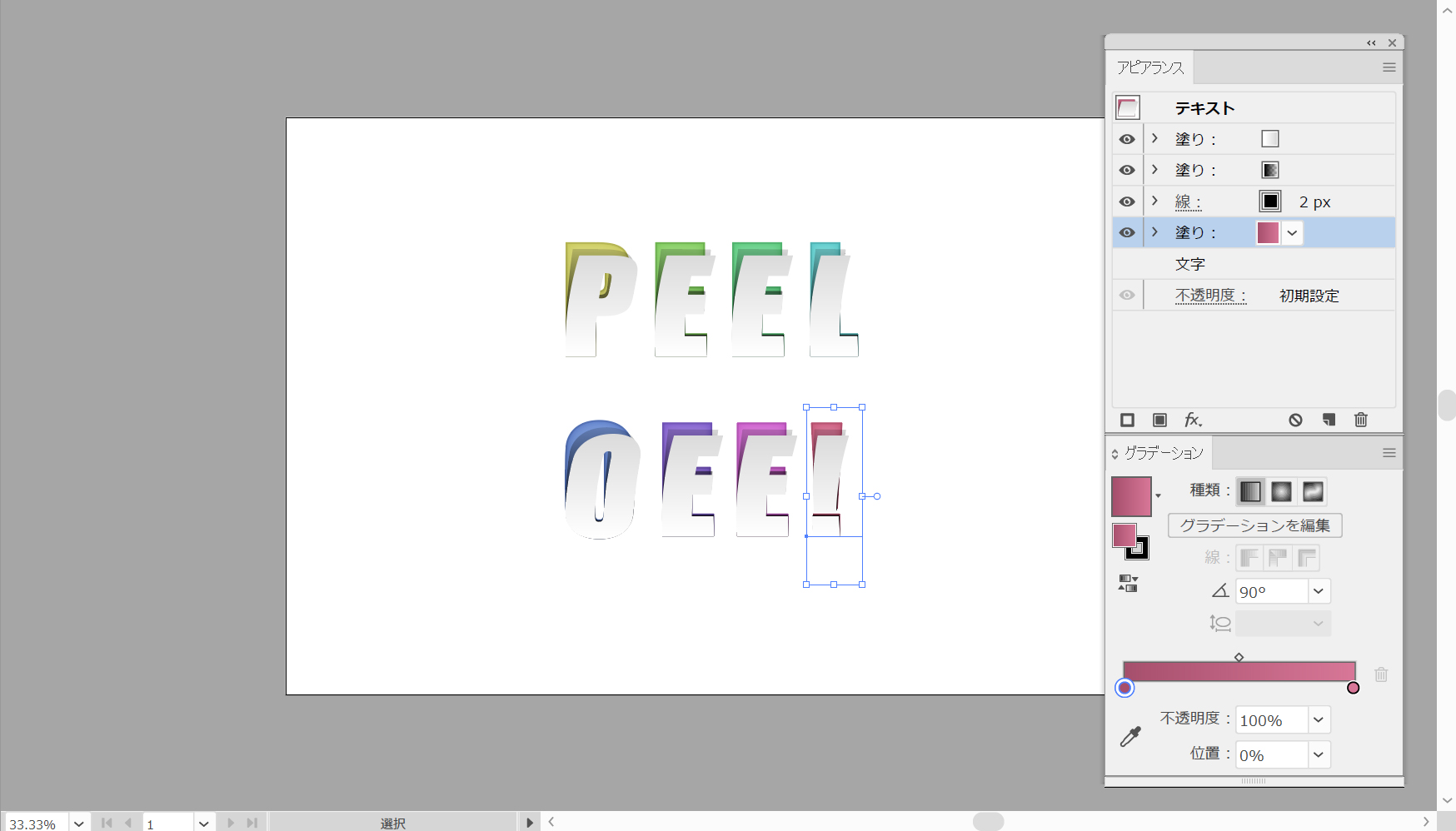The width and height of the screenshot is (1456, 831).
Task: Select the right pink gradient color stop
Action: click(x=1353, y=688)
